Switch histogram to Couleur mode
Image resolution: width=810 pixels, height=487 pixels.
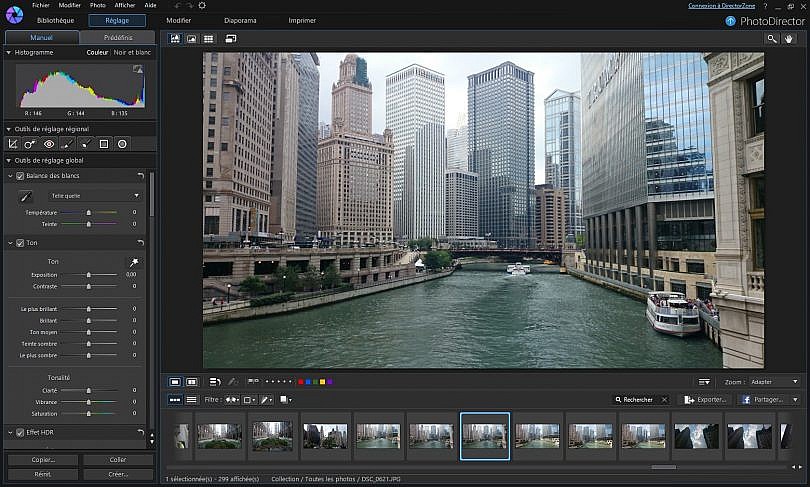click(97, 52)
